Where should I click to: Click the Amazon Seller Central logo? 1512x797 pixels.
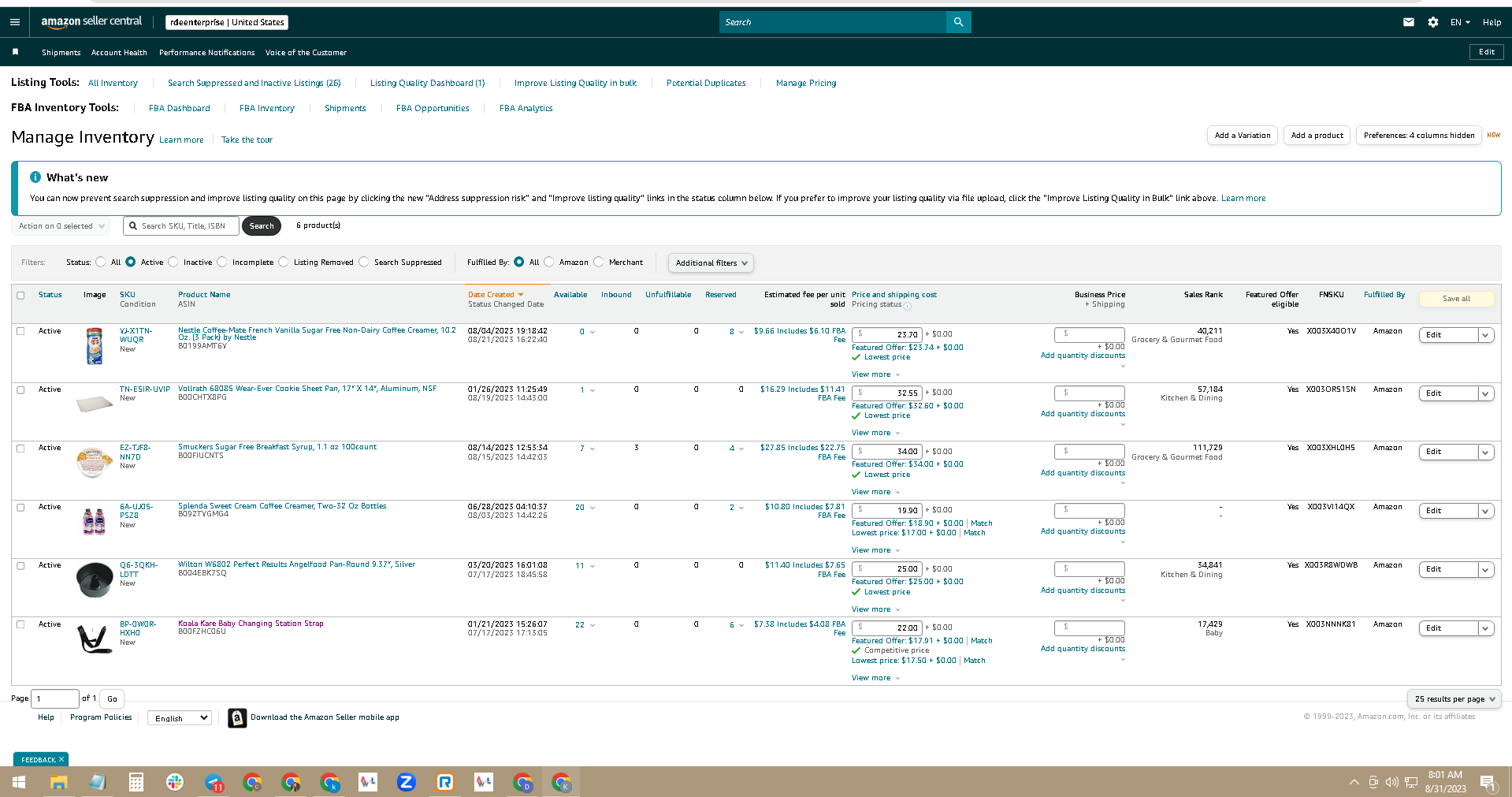[91, 22]
